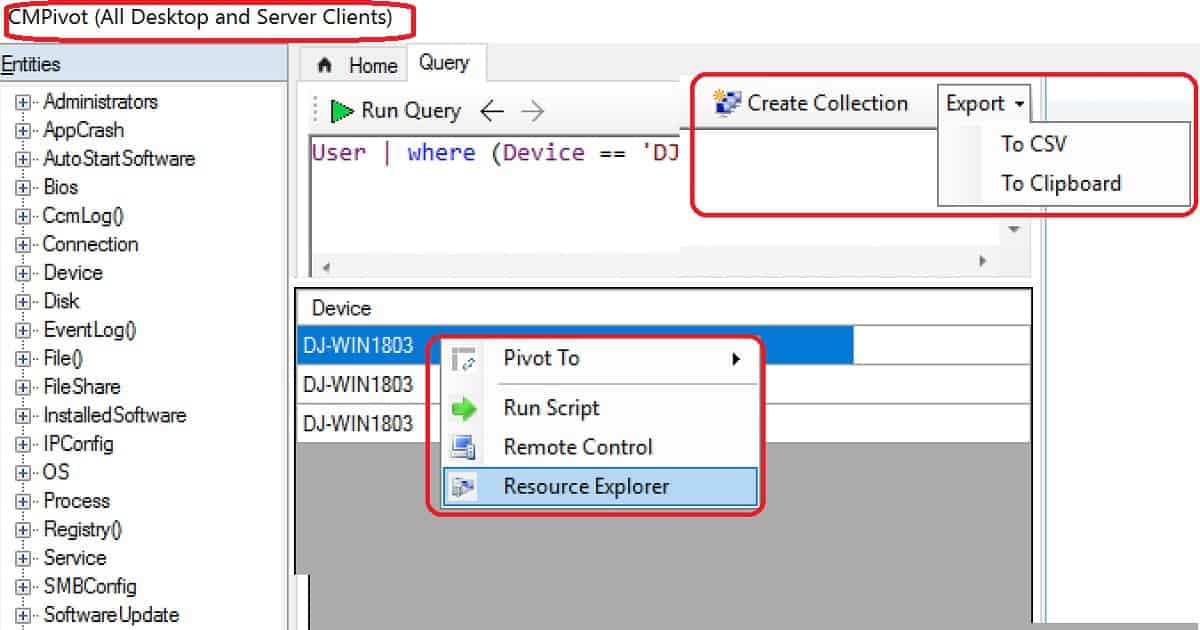Select the SMBConfig entity
The image size is (1200, 630).
(x=90, y=586)
